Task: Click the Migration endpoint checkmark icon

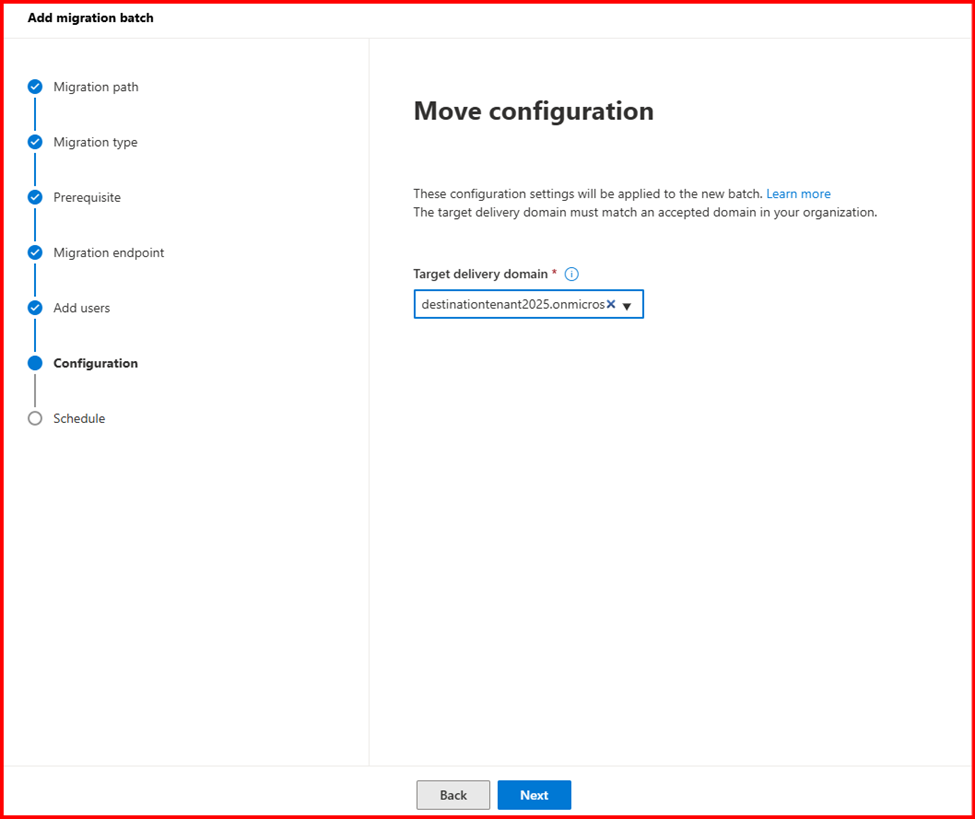Action: [x=35, y=253]
